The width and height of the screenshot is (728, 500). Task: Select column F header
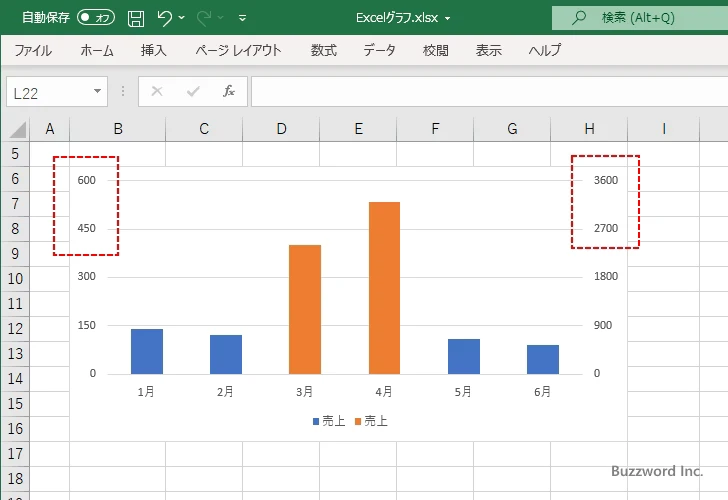(x=435, y=129)
